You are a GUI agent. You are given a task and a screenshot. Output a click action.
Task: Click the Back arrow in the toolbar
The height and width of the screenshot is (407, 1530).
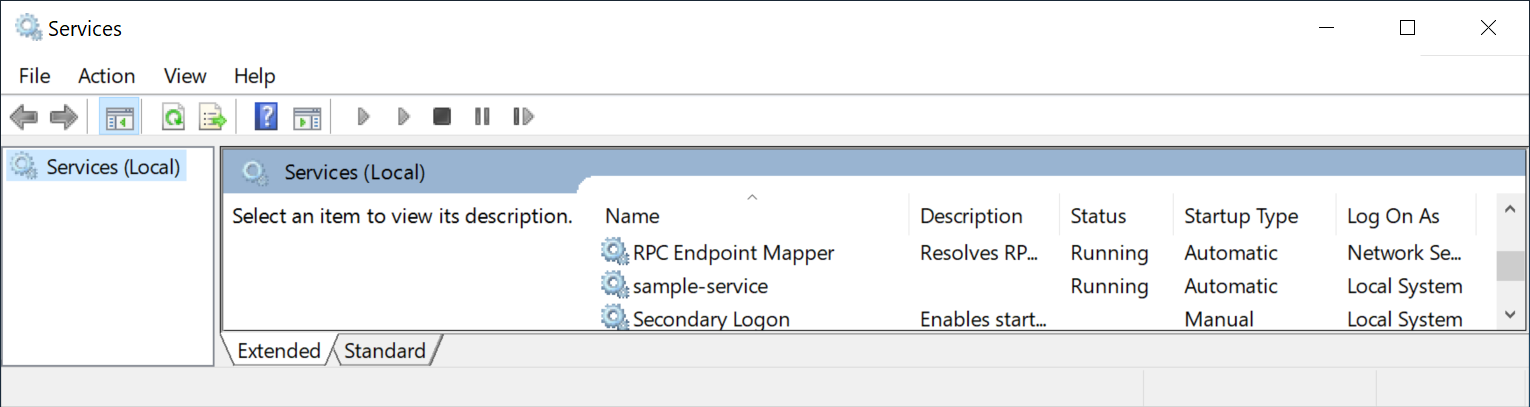[24, 117]
